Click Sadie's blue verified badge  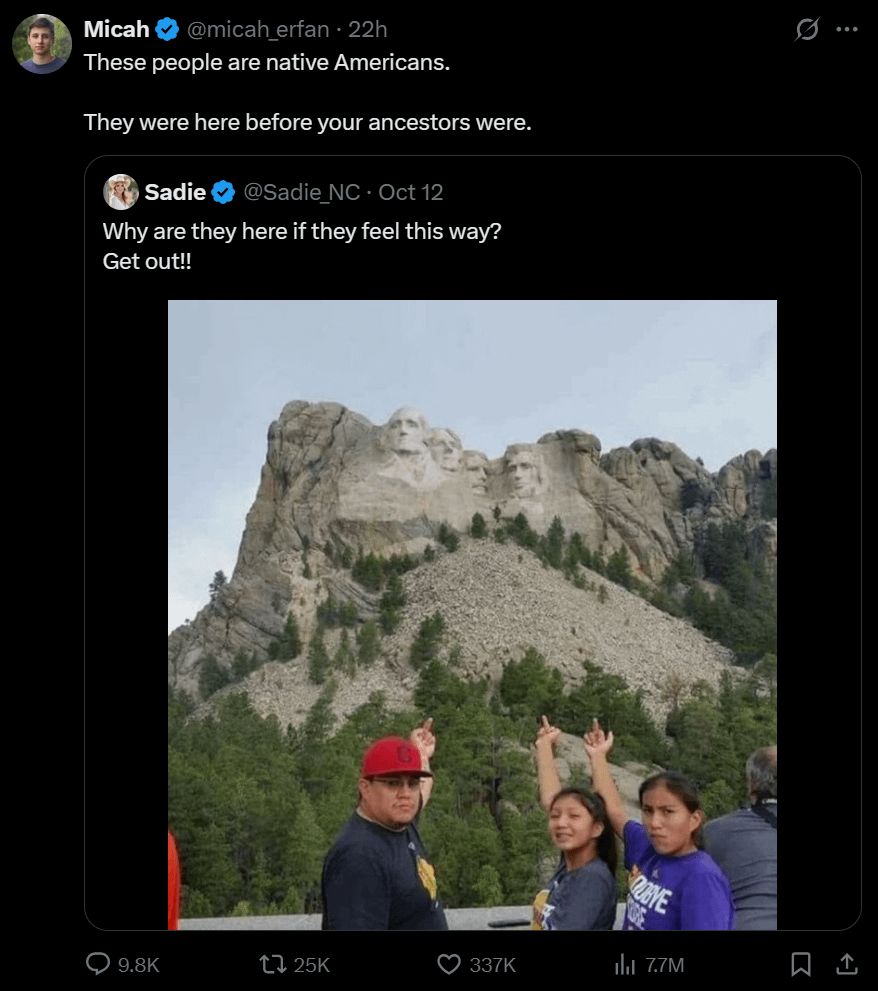coord(223,192)
